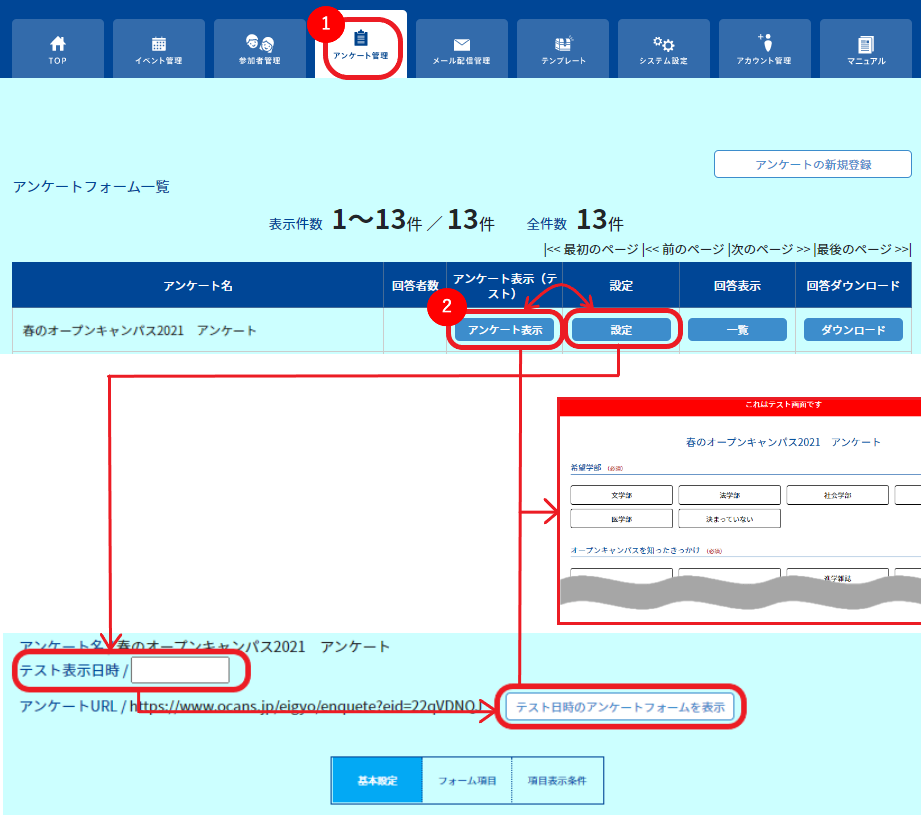Screen dimensions: 921x815
Task: Click the 回答ダウンロード column header
Action: (x=853, y=285)
